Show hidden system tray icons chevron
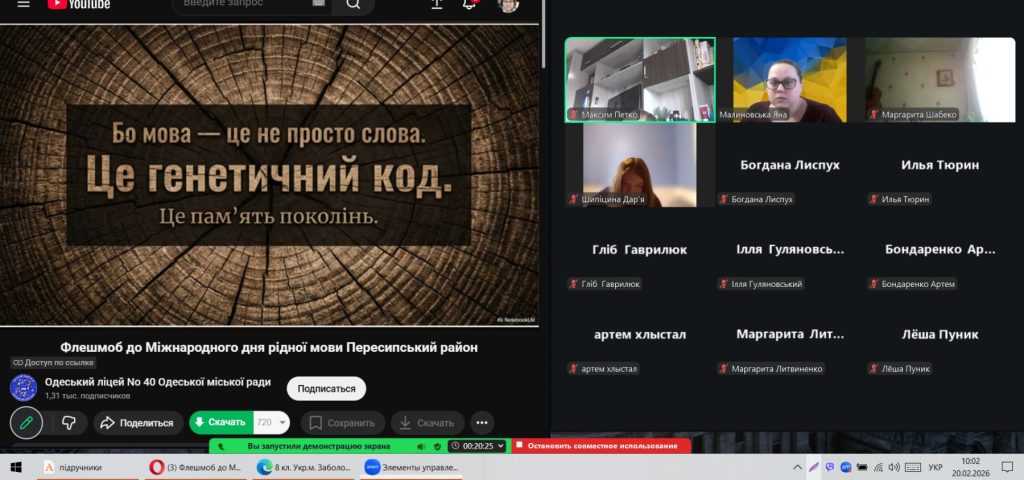 coord(797,467)
